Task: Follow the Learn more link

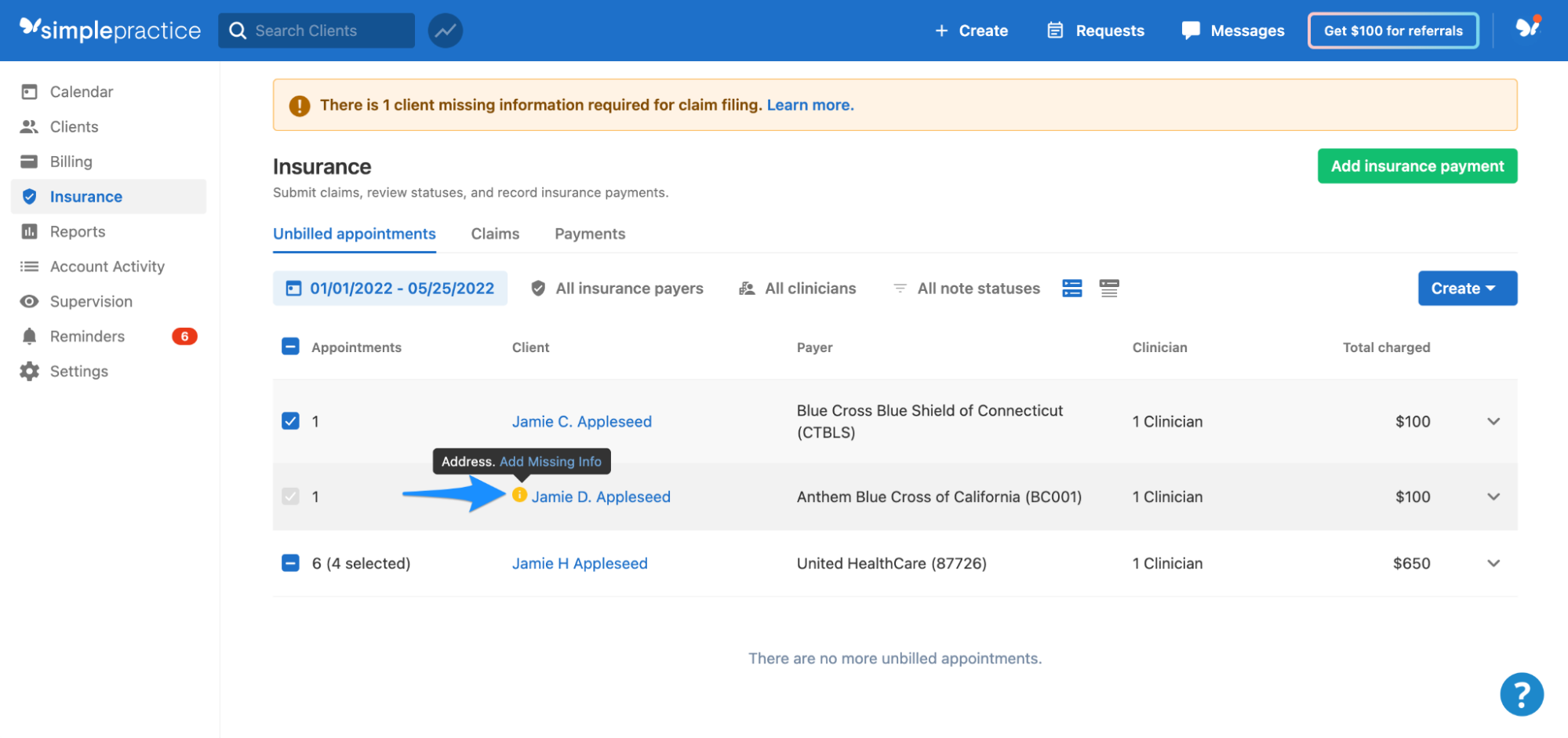Action: tap(809, 105)
